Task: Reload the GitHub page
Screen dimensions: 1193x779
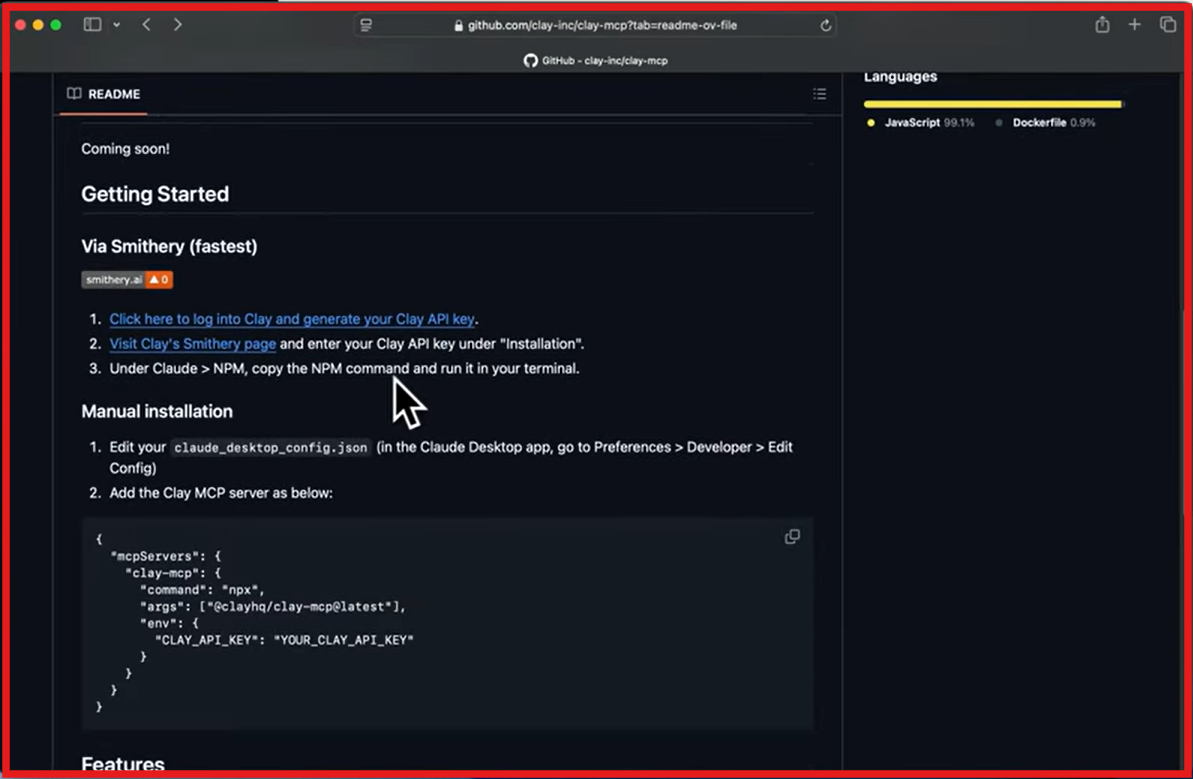Action: [x=826, y=25]
